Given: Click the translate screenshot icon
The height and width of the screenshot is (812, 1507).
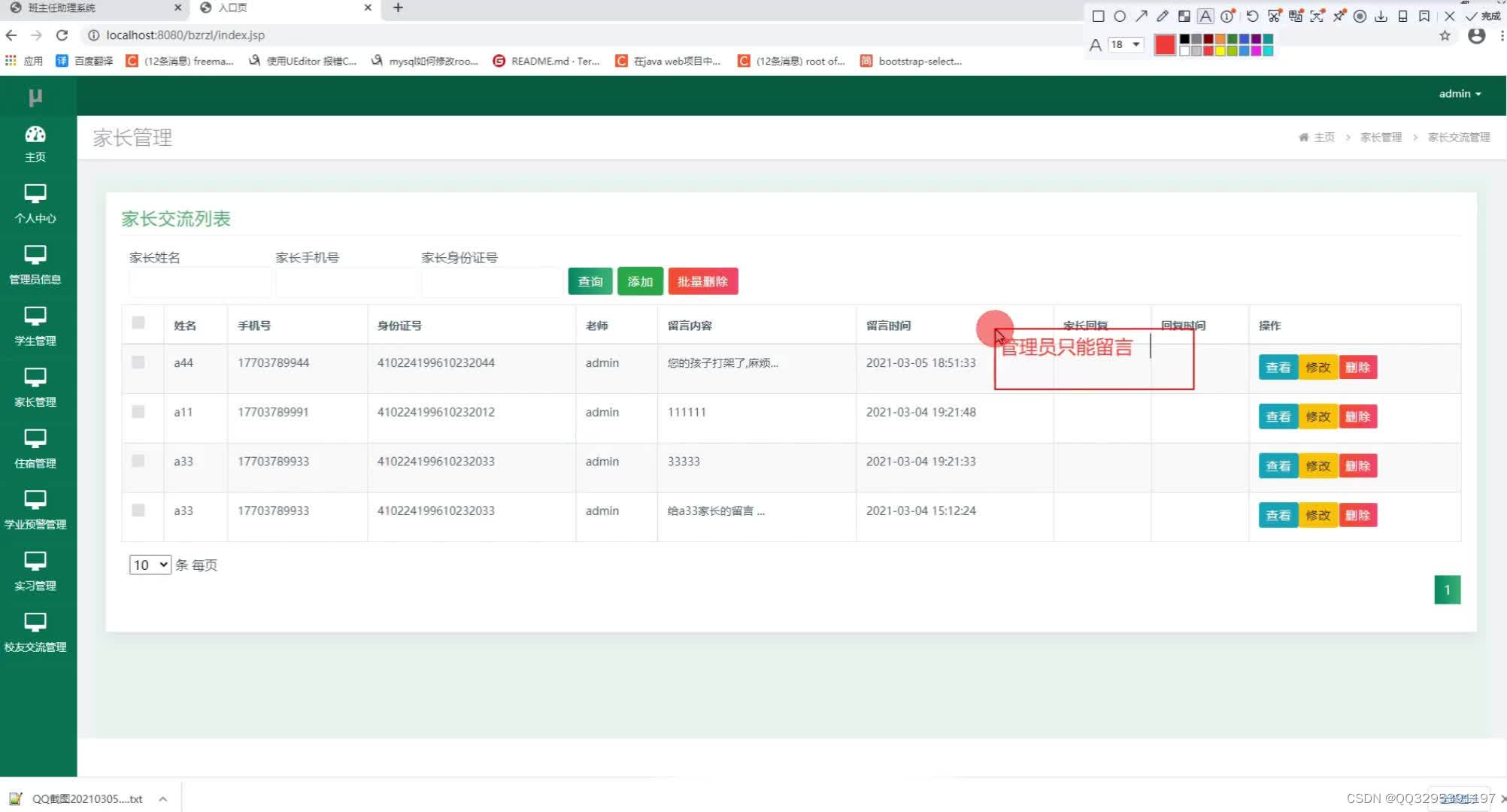Looking at the screenshot, I should [x=1296, y=16].
